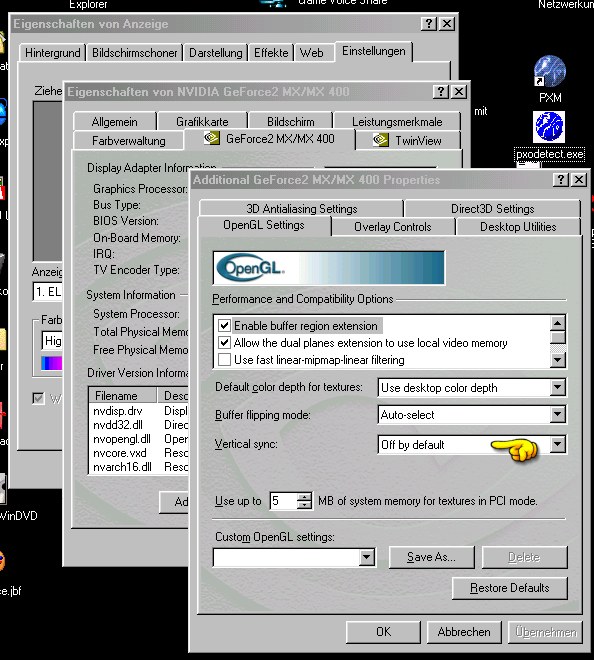Open the Allgemein tab in NVIDIA properties
The image size is (594, 660).
point(115,122)
